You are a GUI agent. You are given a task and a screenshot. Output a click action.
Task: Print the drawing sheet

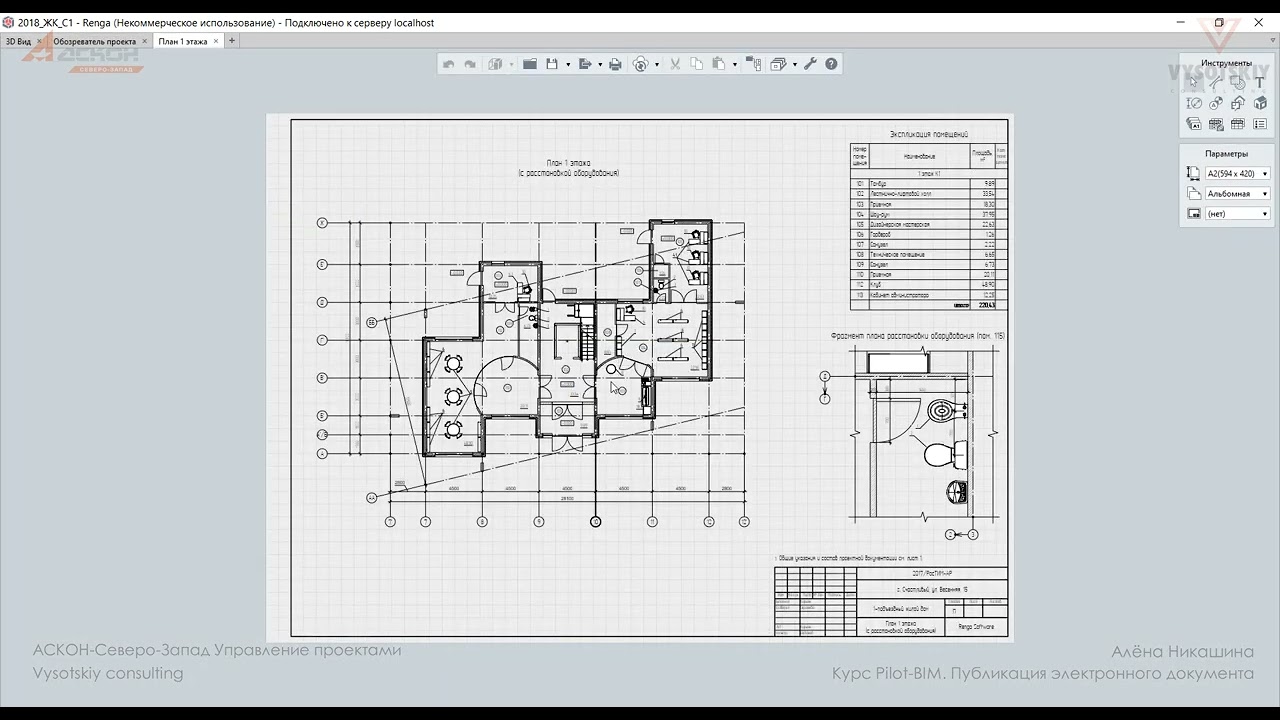(x=615, y=64)
